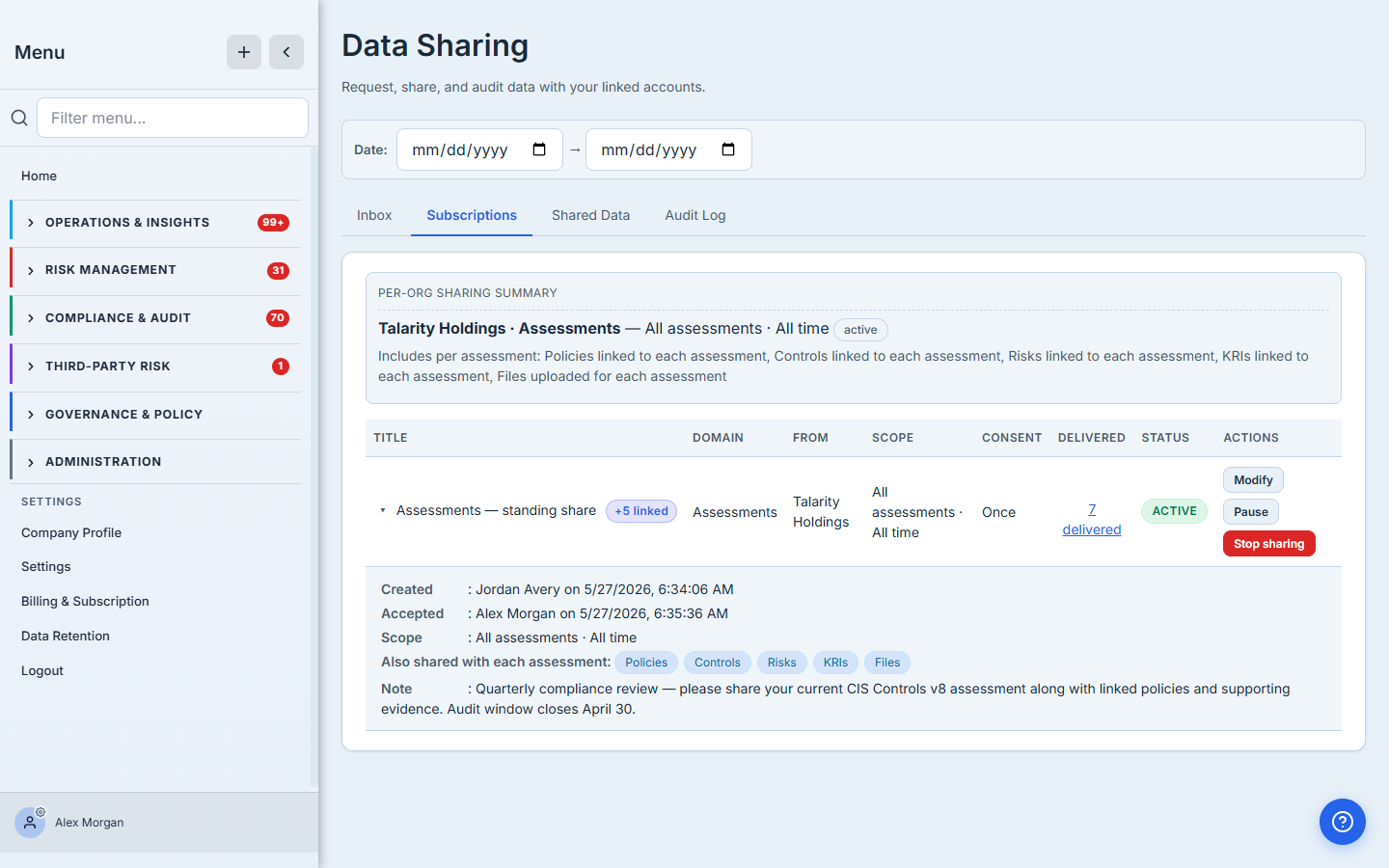Click the plus icon beside Menu
1389x868 pixels.
coord(244,52)
